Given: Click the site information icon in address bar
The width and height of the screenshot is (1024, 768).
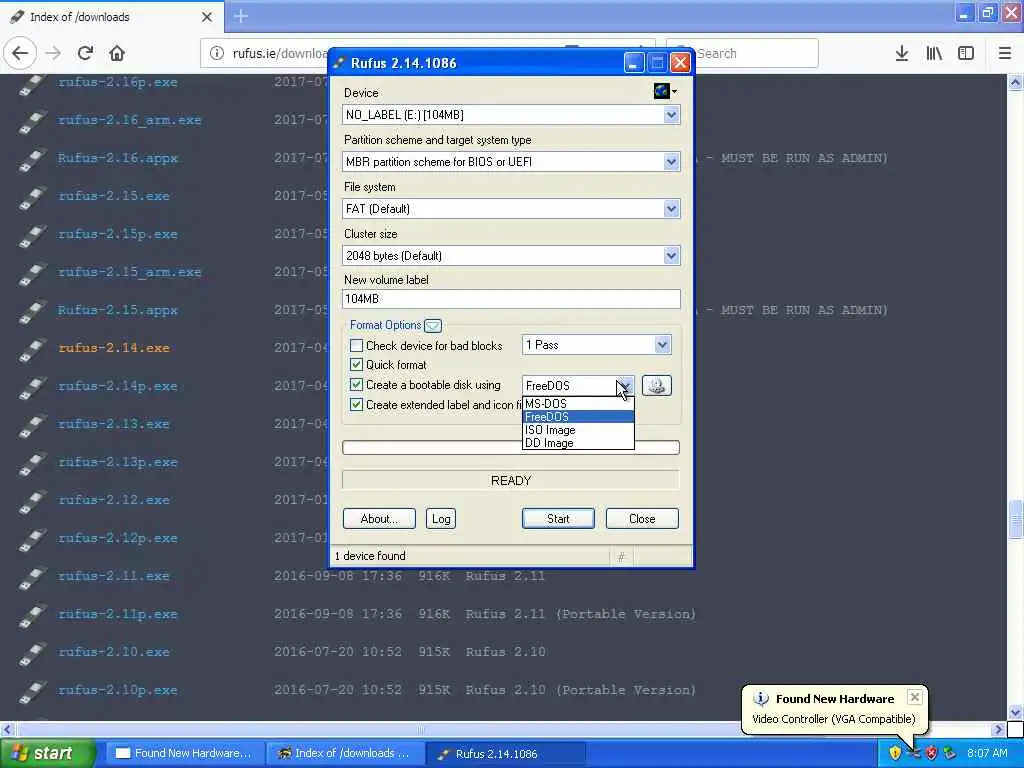Looking at the screenshot, I should (x=217, y=54).
